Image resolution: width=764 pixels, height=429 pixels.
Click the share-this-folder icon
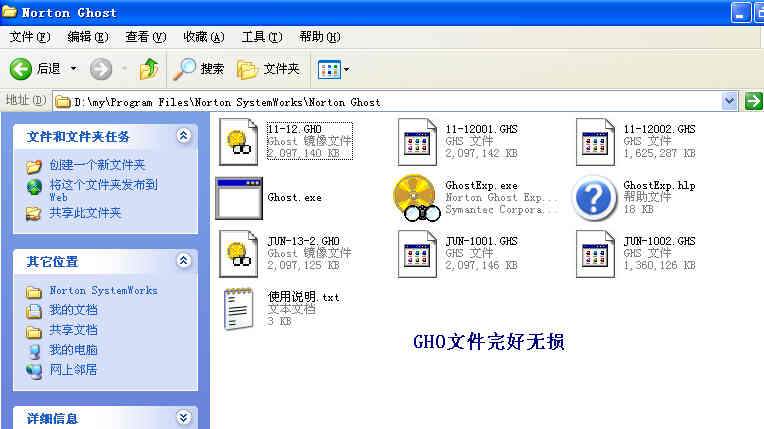pos(33,213)
